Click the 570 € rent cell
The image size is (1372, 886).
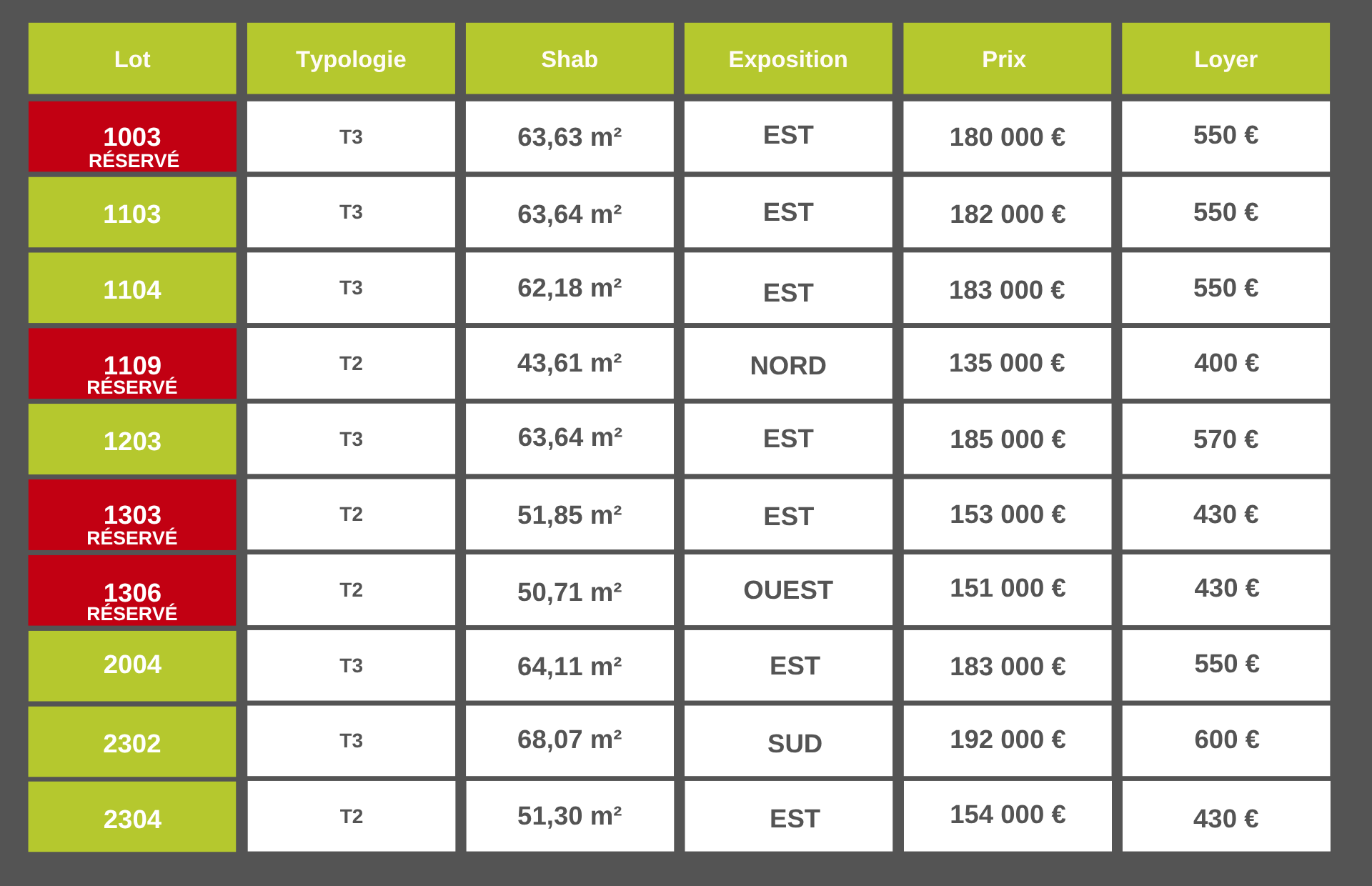click(1226, 439)
